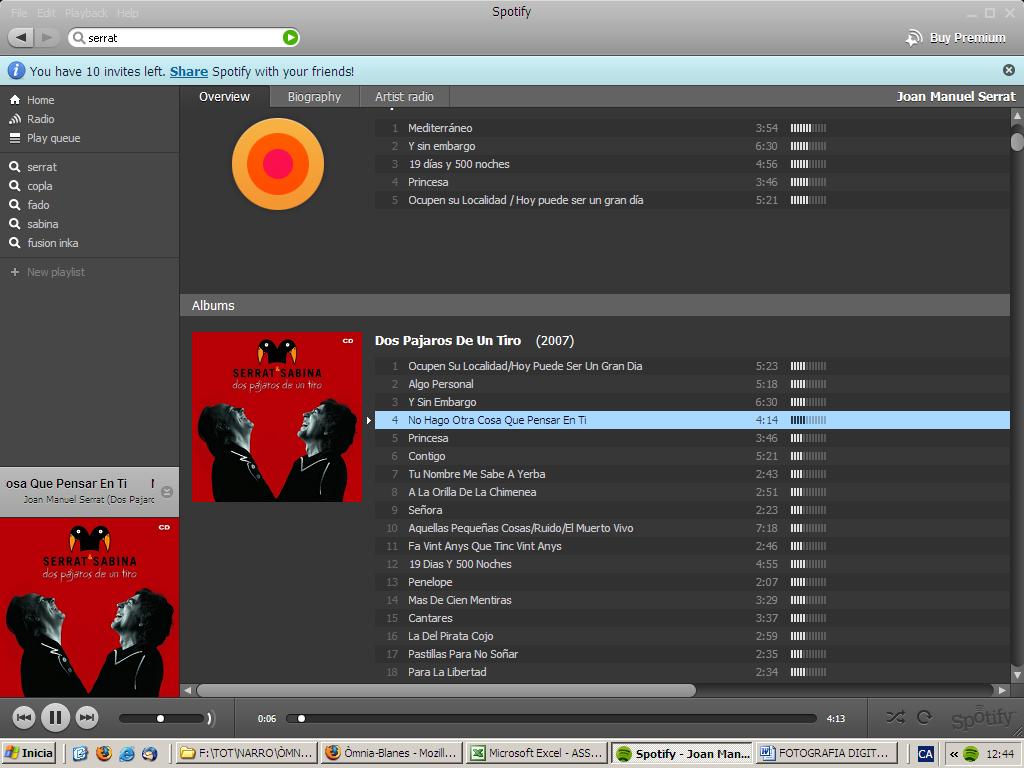Go forward with the right navigation arrow

point(46,37)
